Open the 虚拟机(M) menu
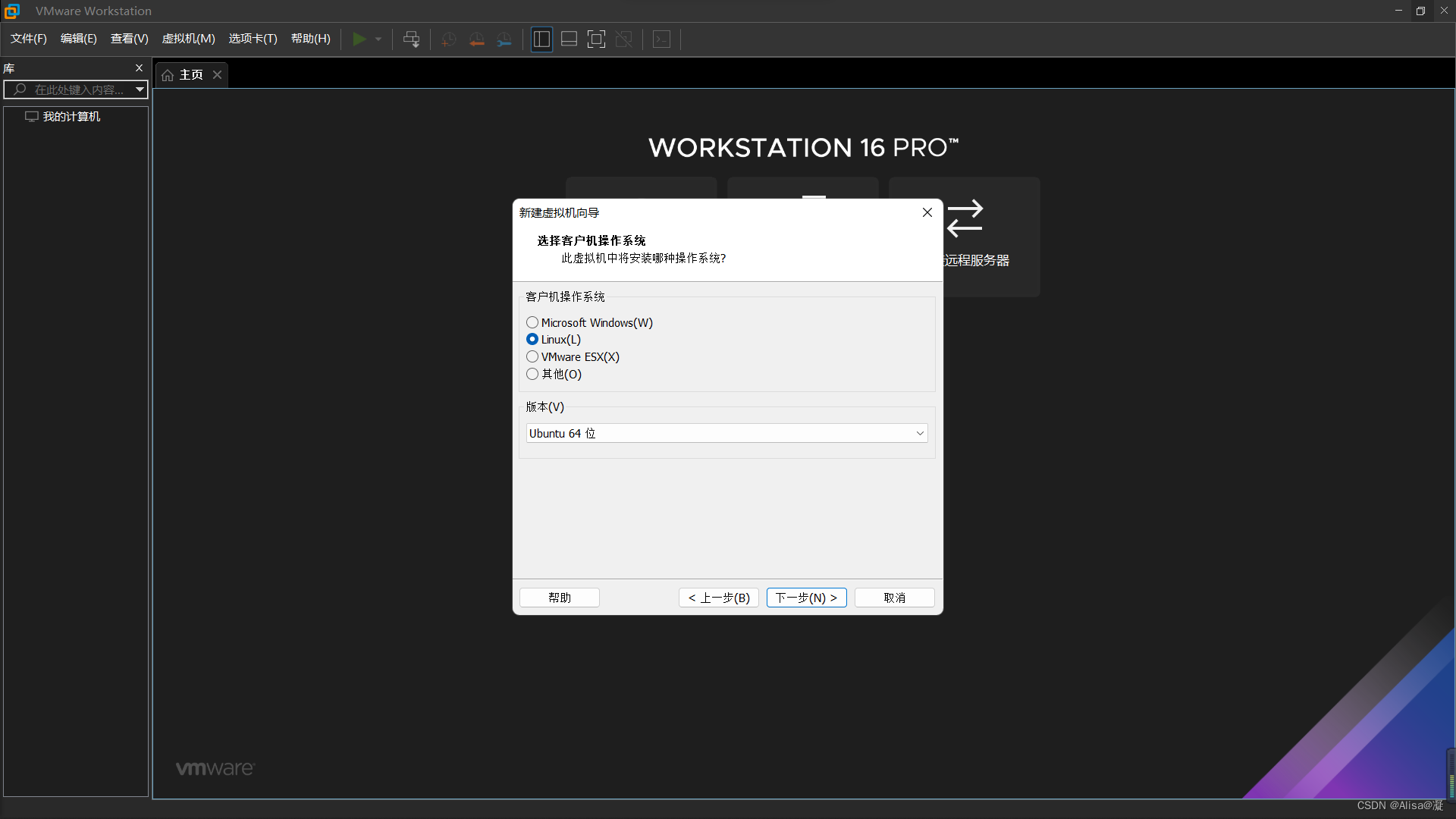The height and width of the screenshot is (819, 1456). (188, 39)
